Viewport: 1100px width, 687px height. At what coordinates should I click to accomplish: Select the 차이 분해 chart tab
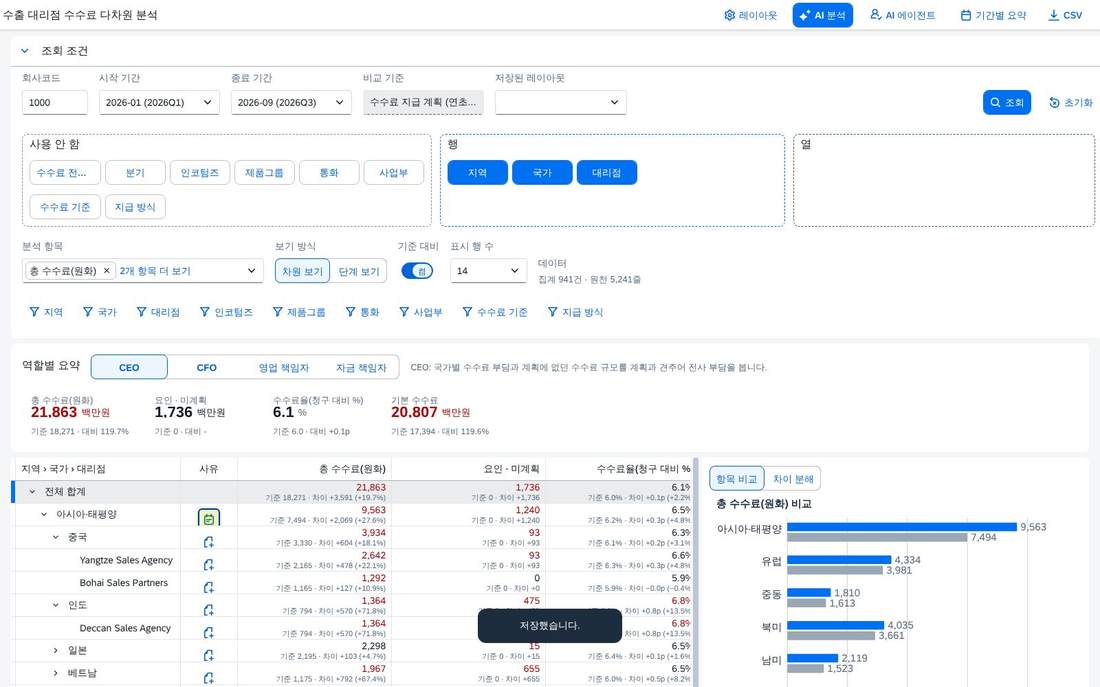793,479
